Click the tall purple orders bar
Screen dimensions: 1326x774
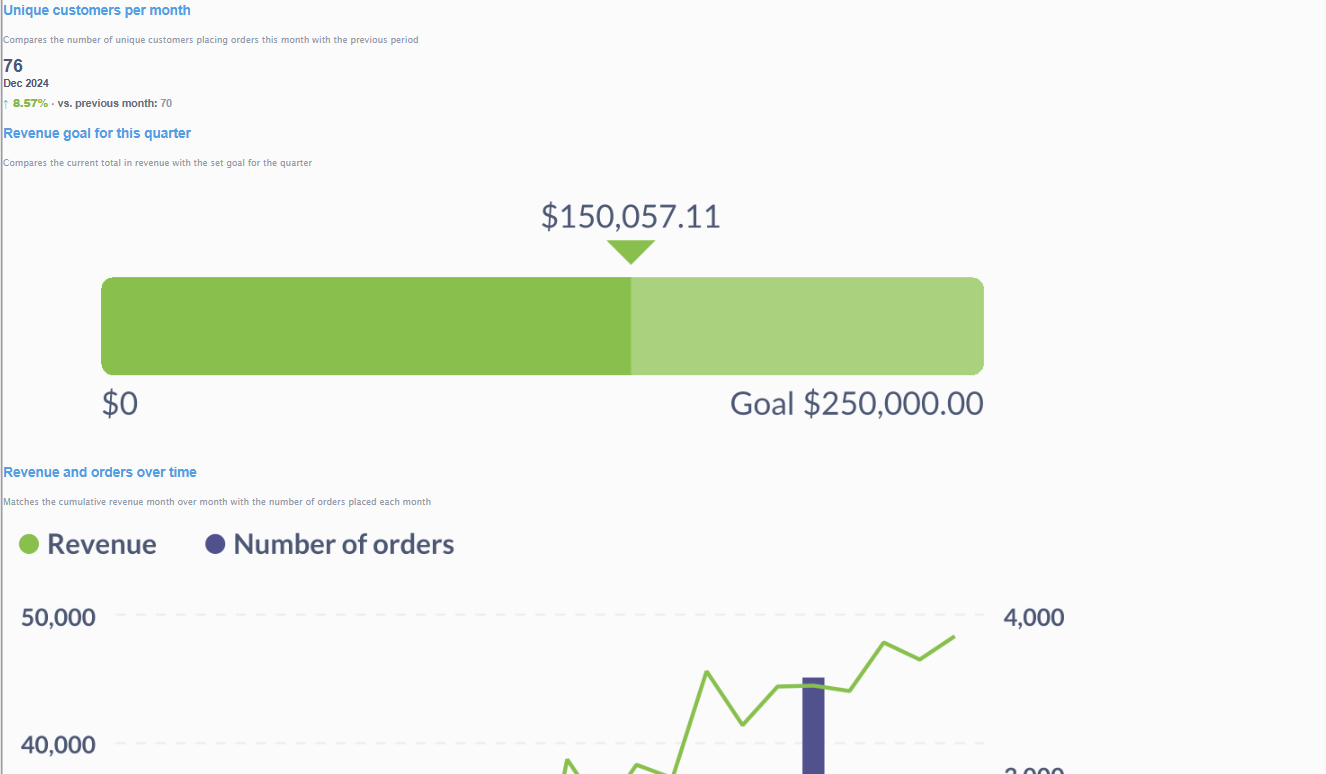pos(814,725)
